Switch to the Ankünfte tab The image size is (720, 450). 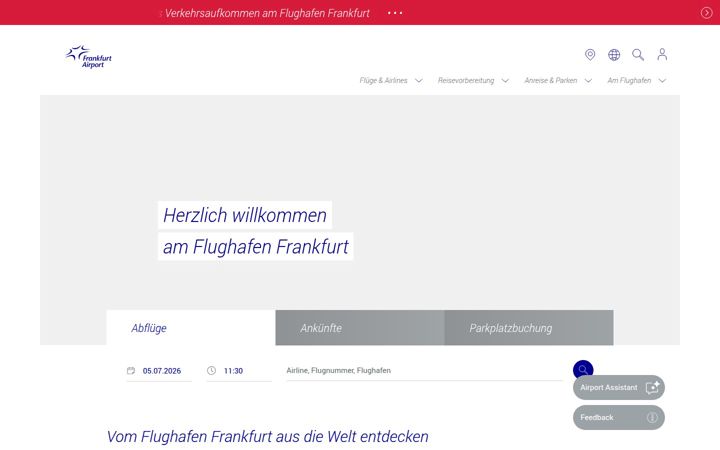pos(360,328)
